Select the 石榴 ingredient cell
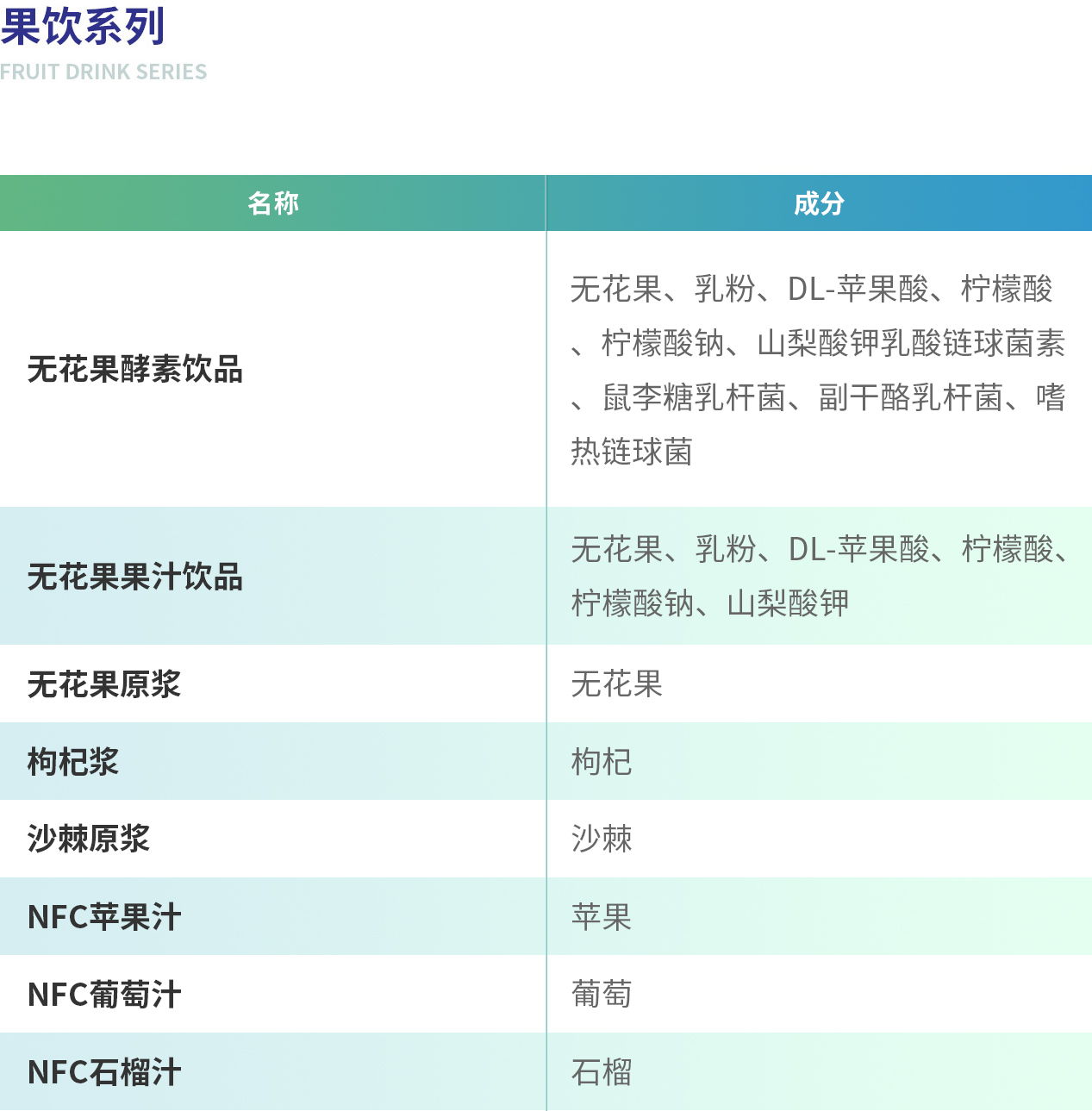The height and width of the screenshot is (1111, 1092). [602, 1072]
